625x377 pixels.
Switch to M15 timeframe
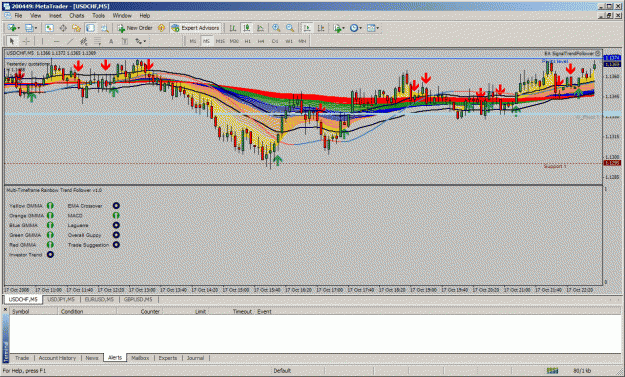[220, 41]
